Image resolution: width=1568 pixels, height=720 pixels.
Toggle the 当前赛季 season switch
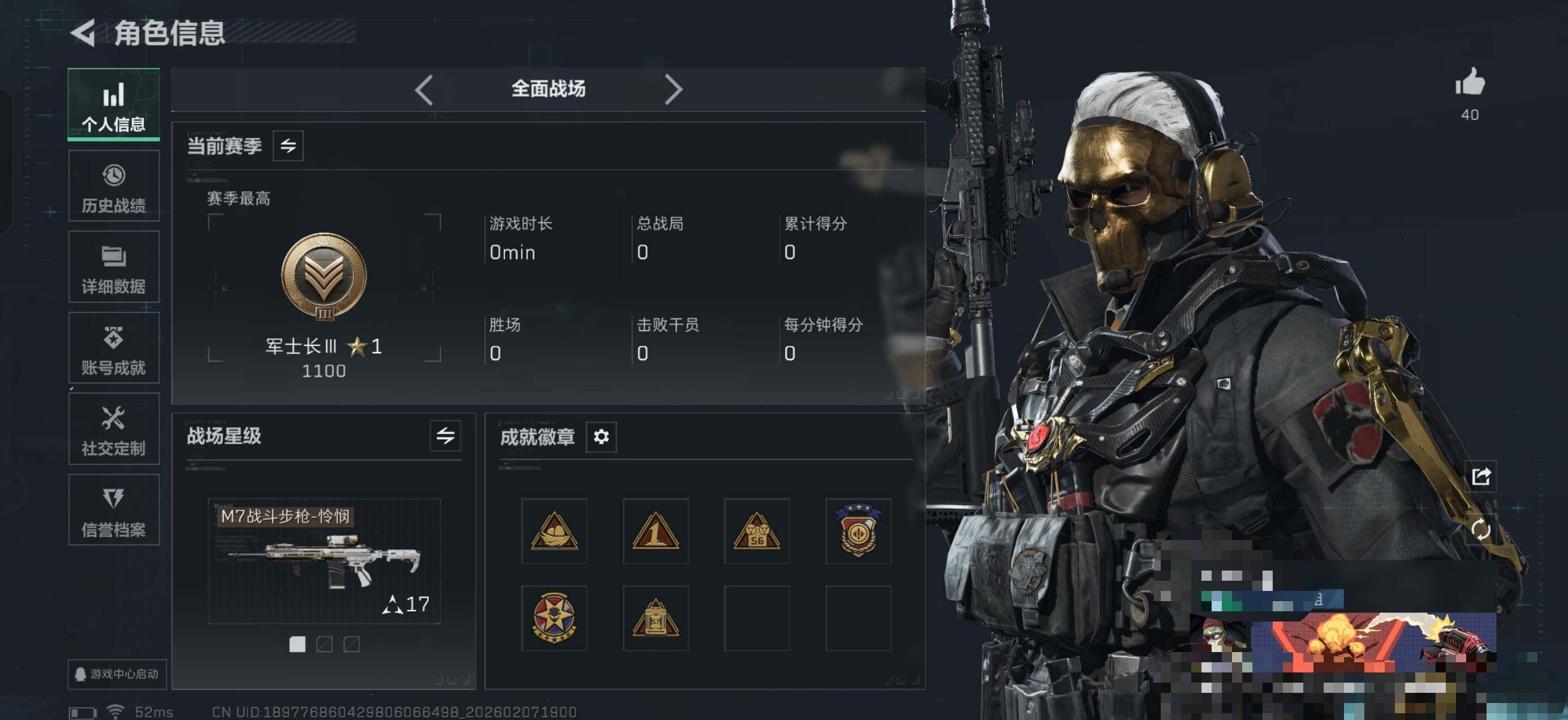[288, 145]
